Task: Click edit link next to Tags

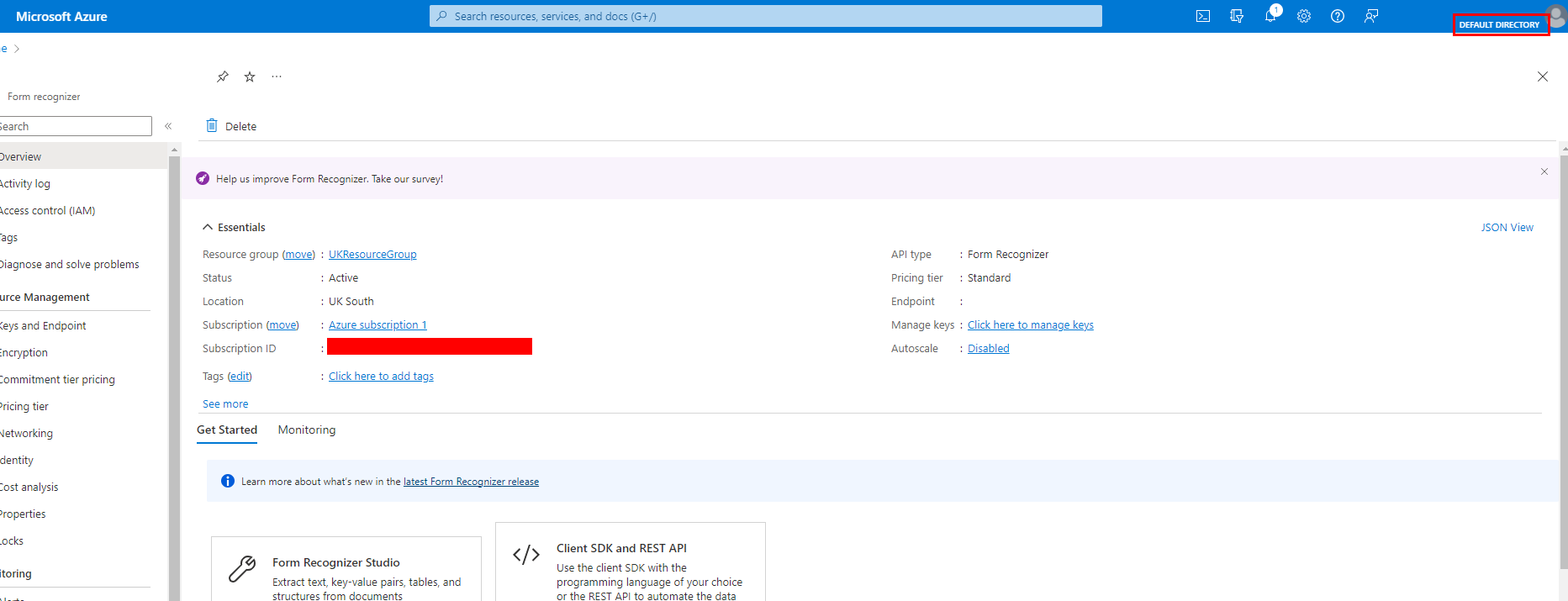Action: 240,376
